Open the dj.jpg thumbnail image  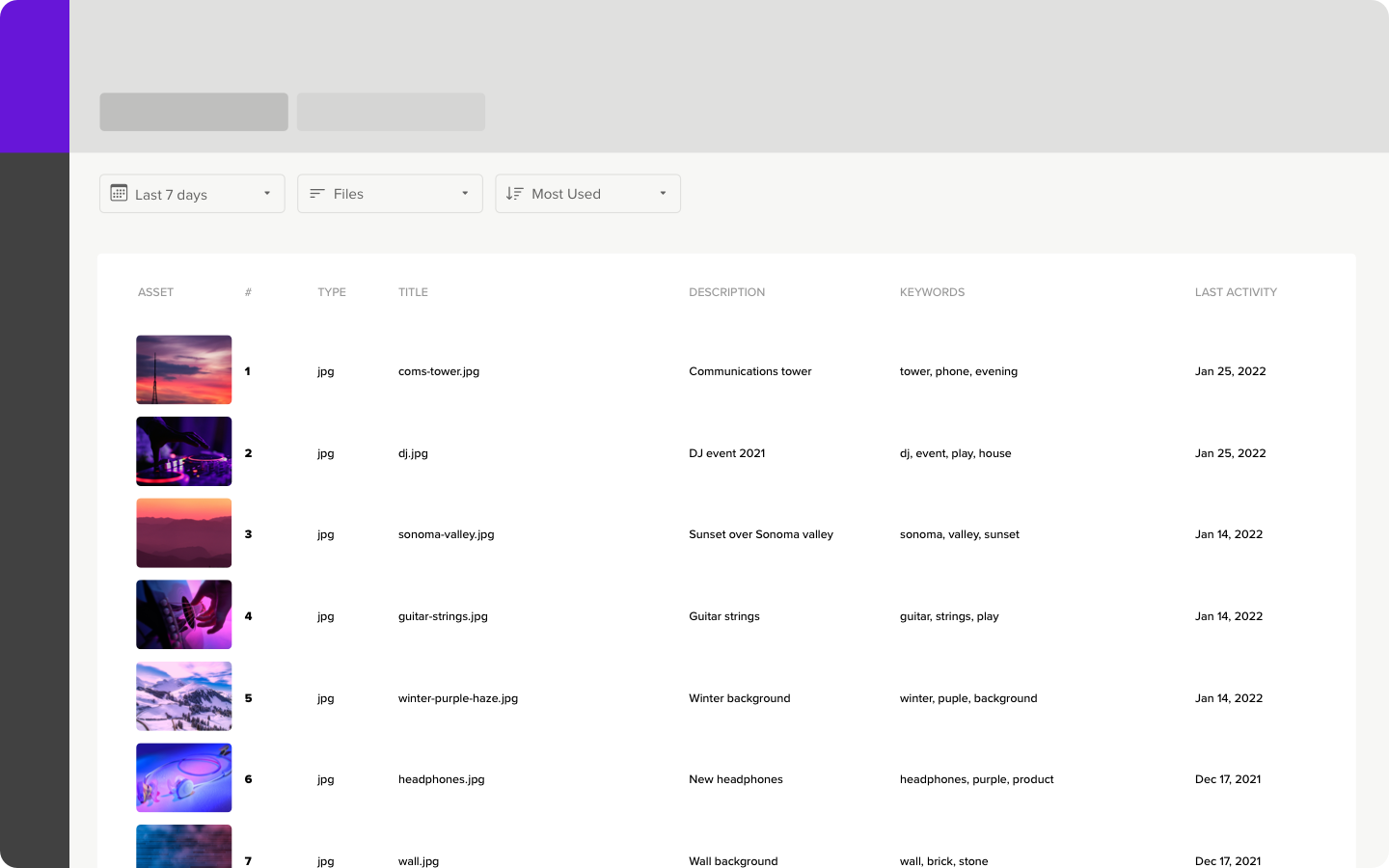click(183, 451)
